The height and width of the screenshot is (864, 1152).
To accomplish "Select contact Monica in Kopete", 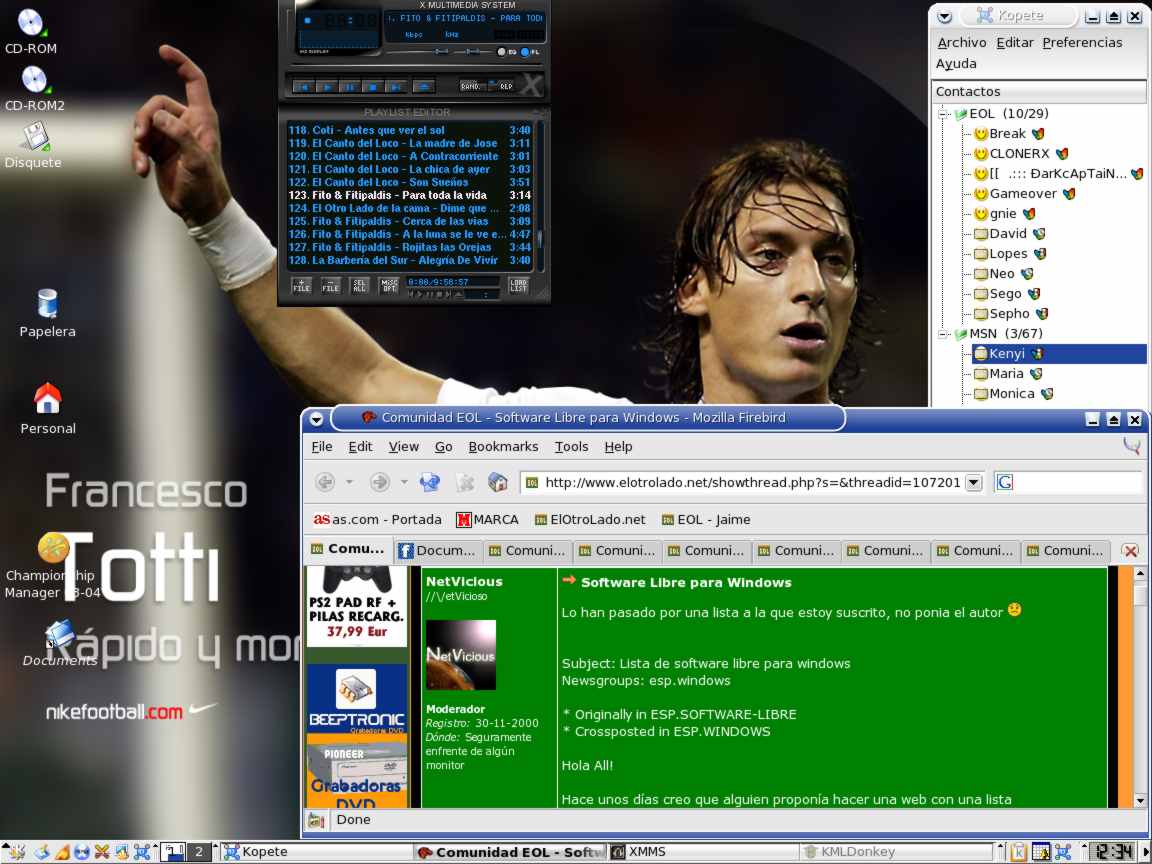I will click(x=1012, y=394).
